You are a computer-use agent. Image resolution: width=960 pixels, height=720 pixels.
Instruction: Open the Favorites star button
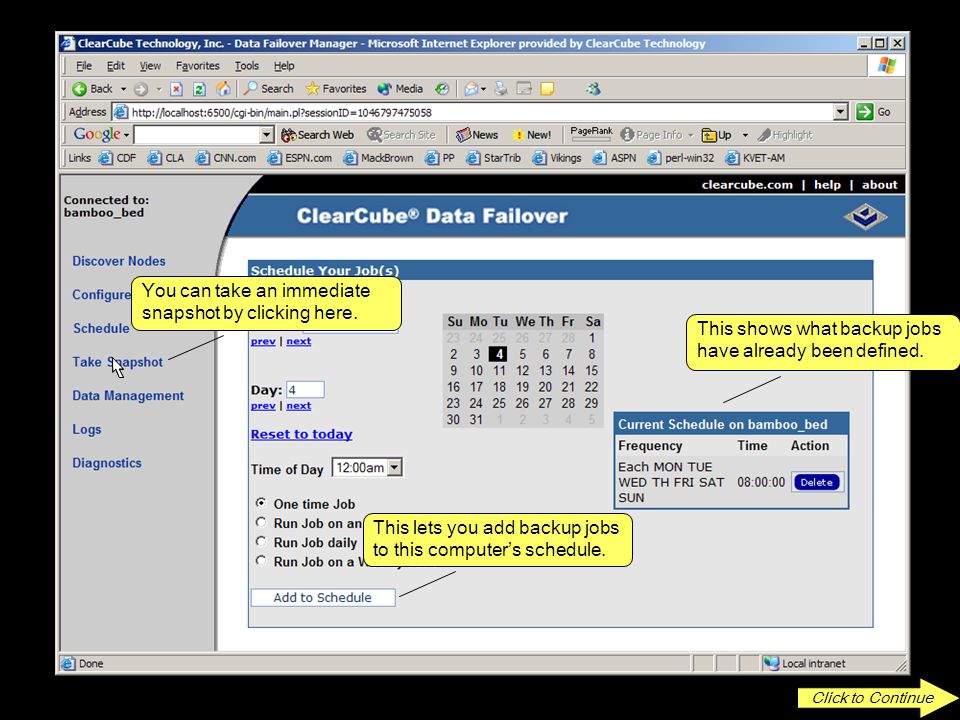336,89
